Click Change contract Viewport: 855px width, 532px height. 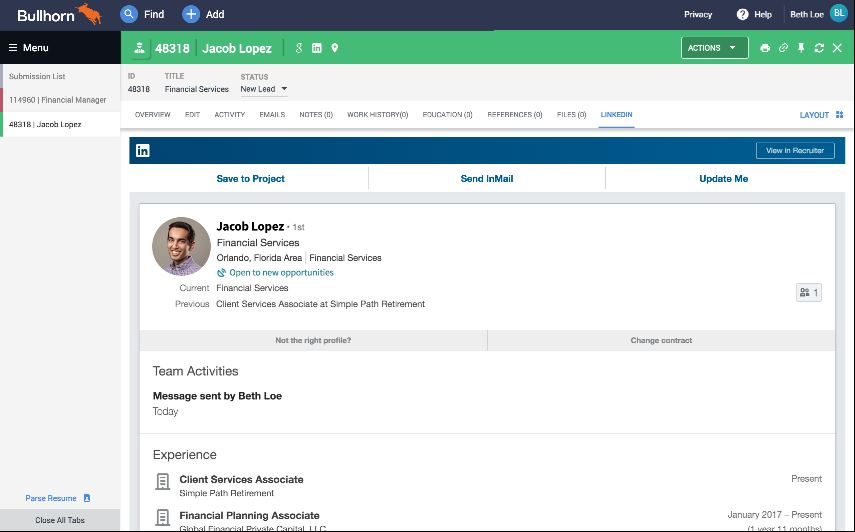[661, 340]
